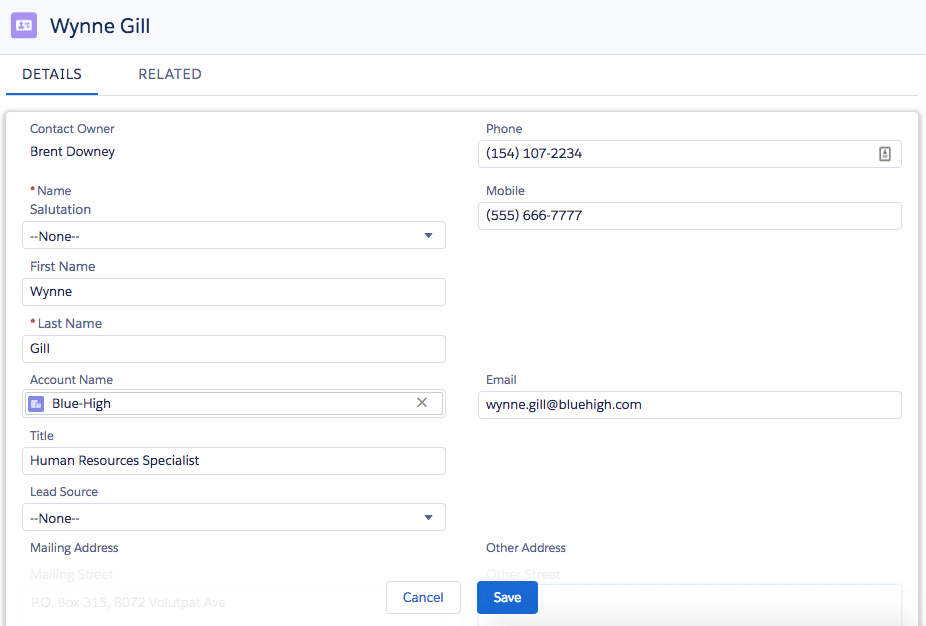Click the Other Street text area
Viewport: 926px width, 626px height.
pyautogui.click(x=720, y=605)
